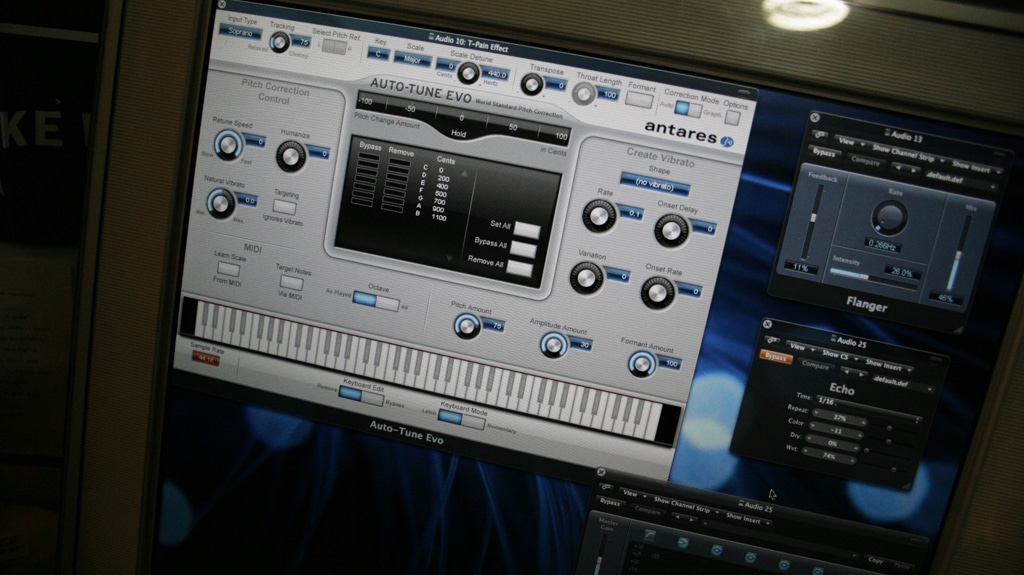
Task: Click the Variation knob
Action: pyautogui.click(x=587, y=277)
